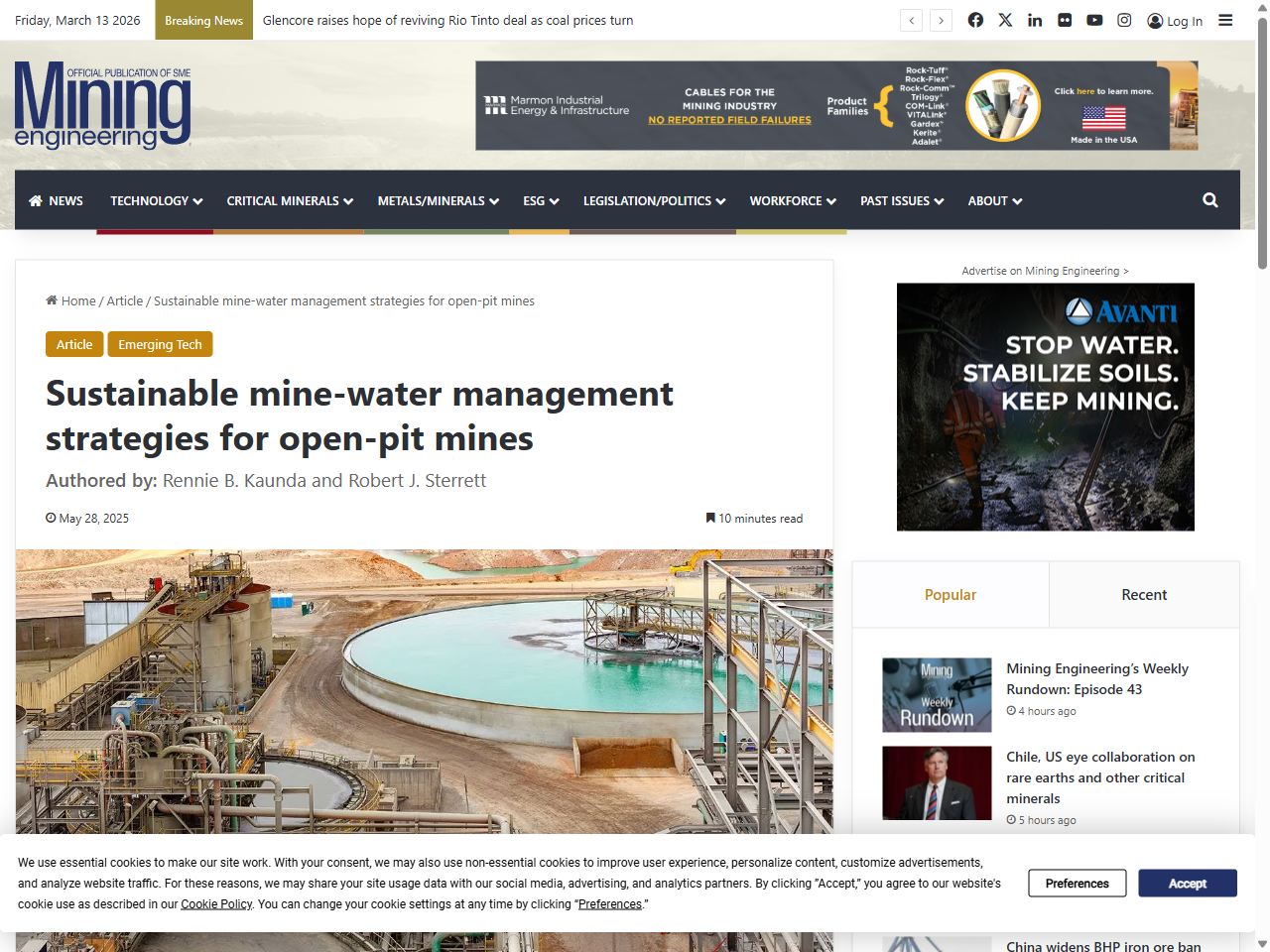Open Mining Engineering's Facebook page

tap(975, 20)
